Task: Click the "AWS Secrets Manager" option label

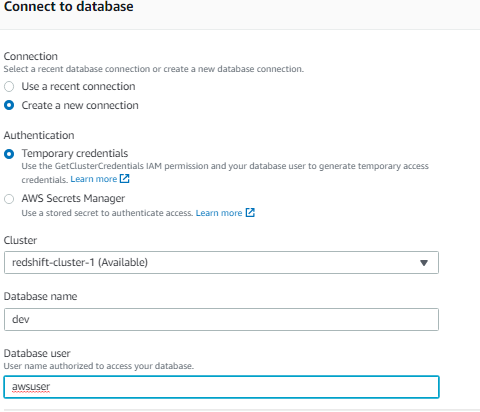Action: (73, 198)
